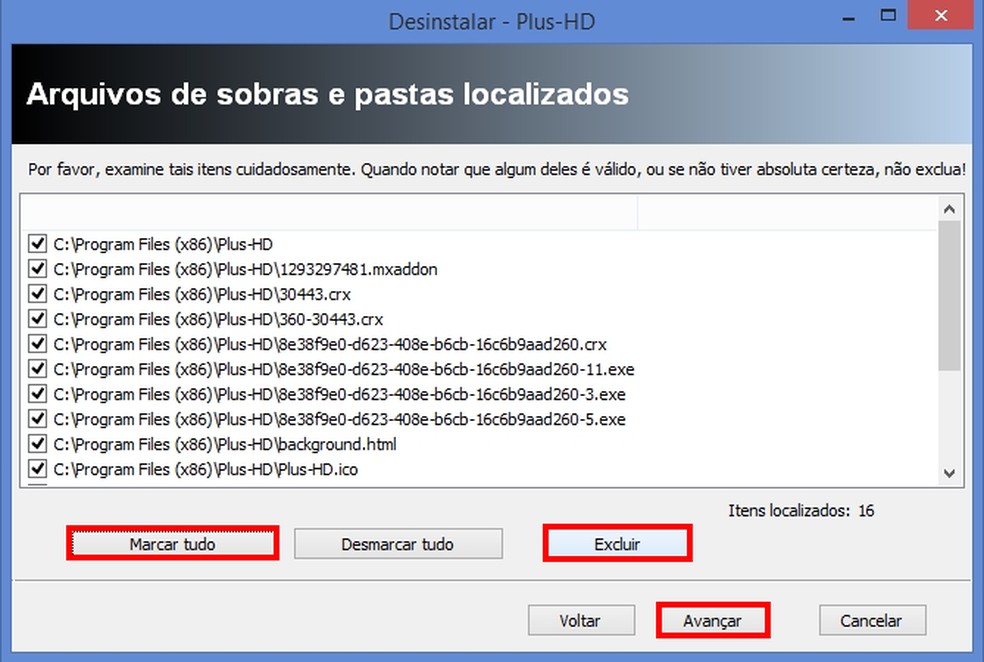Viewport: 984px width, 662px height.
Task: Select the path text ending in 16c6b9aad260.crx
Action: pos(330,344)
